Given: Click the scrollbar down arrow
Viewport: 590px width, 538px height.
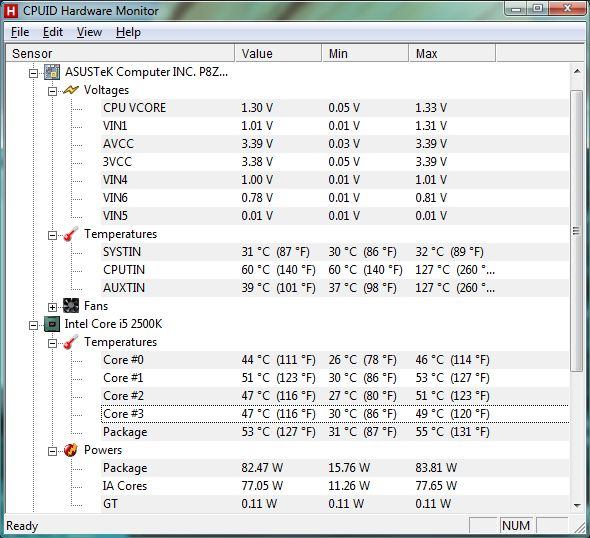Looking at the screenshot, I should pyautogui.click(x=577, y=506).
